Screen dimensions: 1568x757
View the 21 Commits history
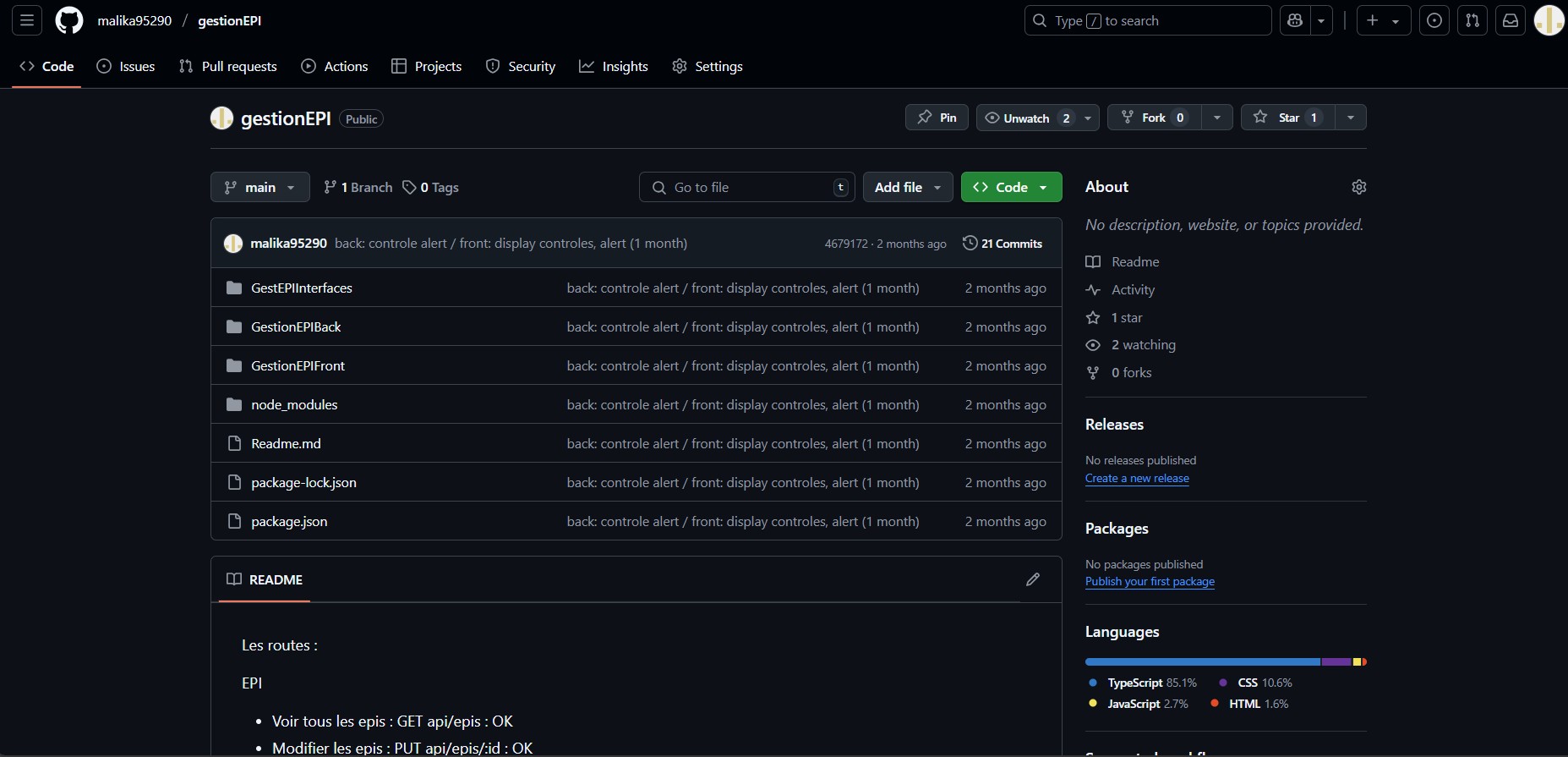[1003, 243]
